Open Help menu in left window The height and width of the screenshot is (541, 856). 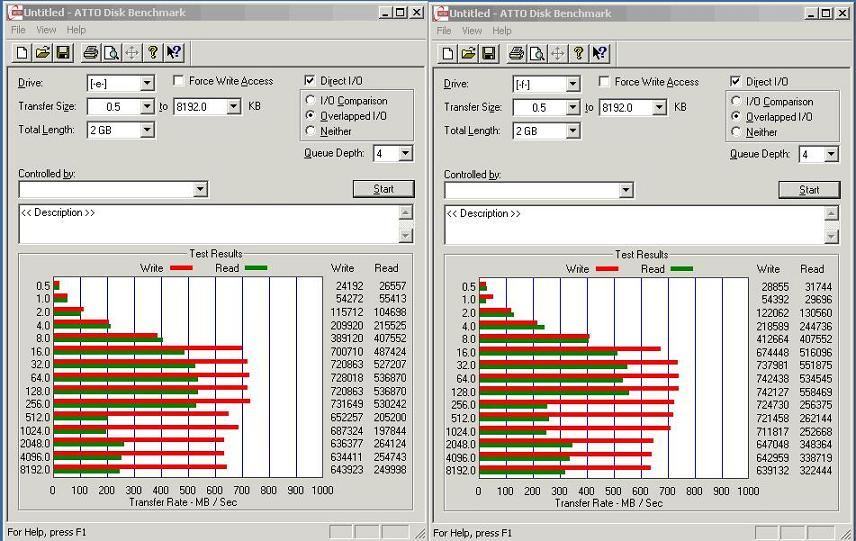click(x=76, y=29)
